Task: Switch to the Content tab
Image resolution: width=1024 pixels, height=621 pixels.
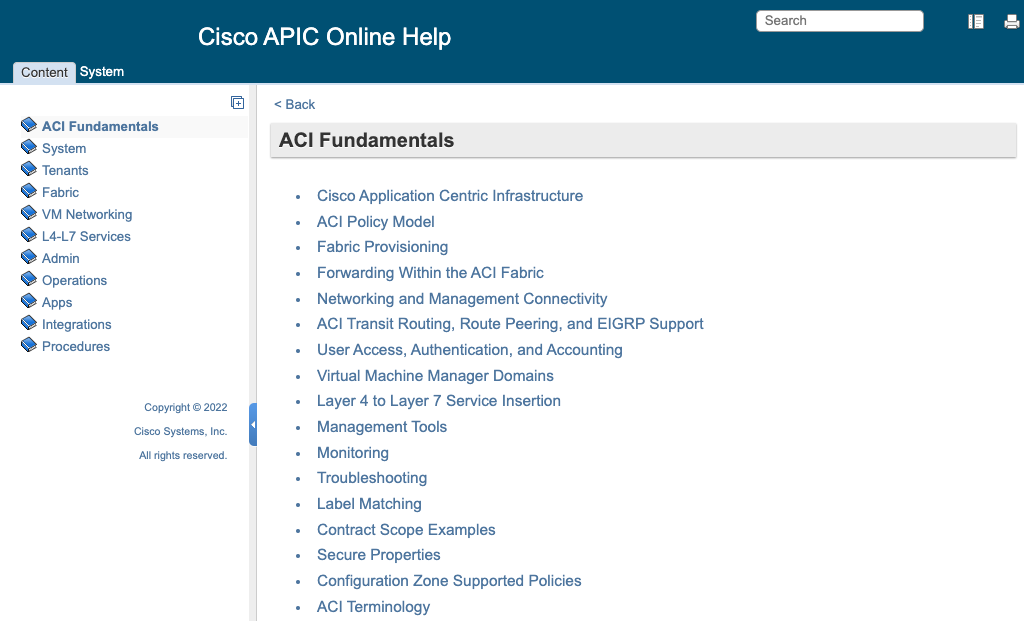Action: pyautogui.click(x=44, y=72)
